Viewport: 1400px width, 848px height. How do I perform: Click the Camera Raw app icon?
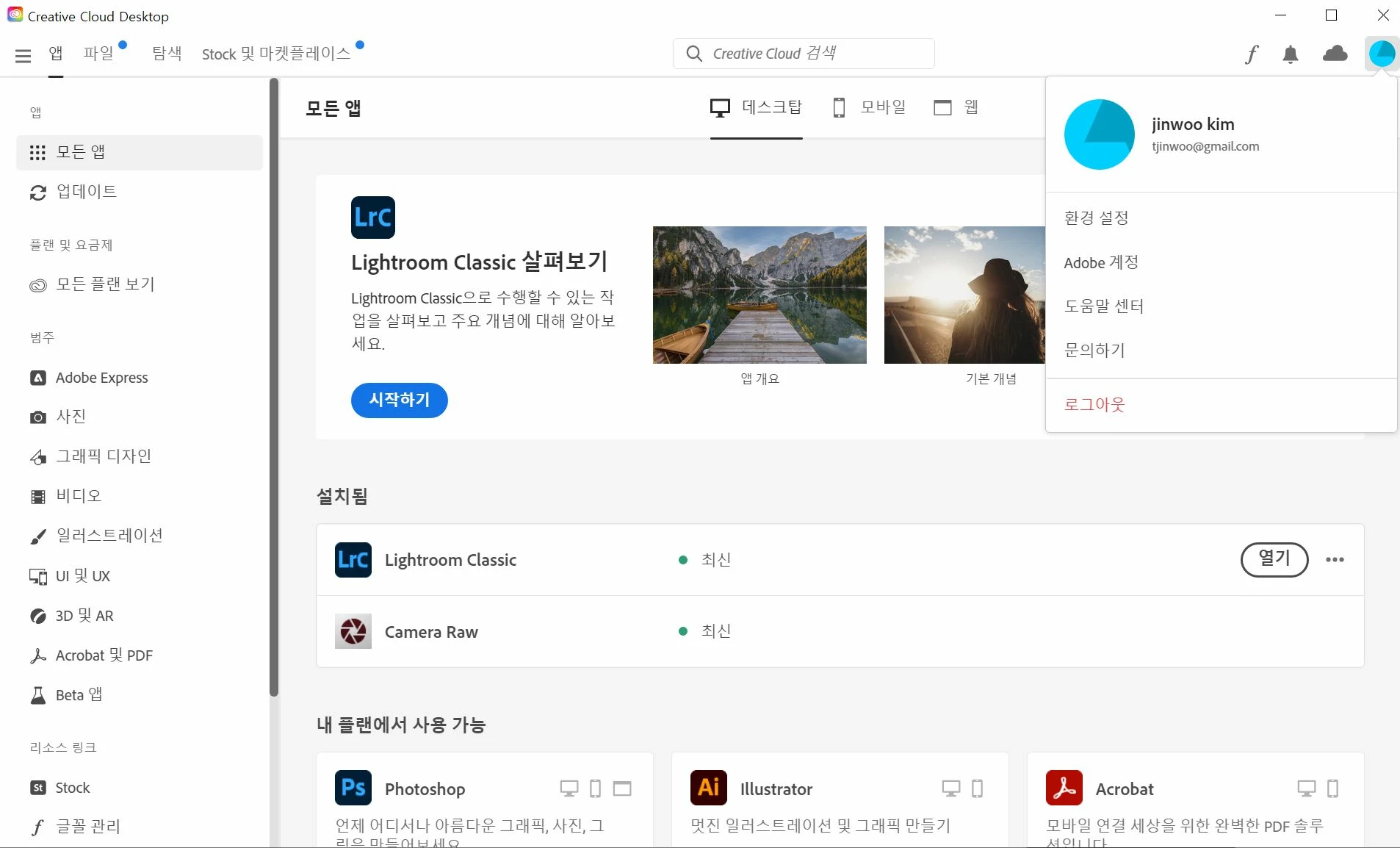click(x=353, y=631)
